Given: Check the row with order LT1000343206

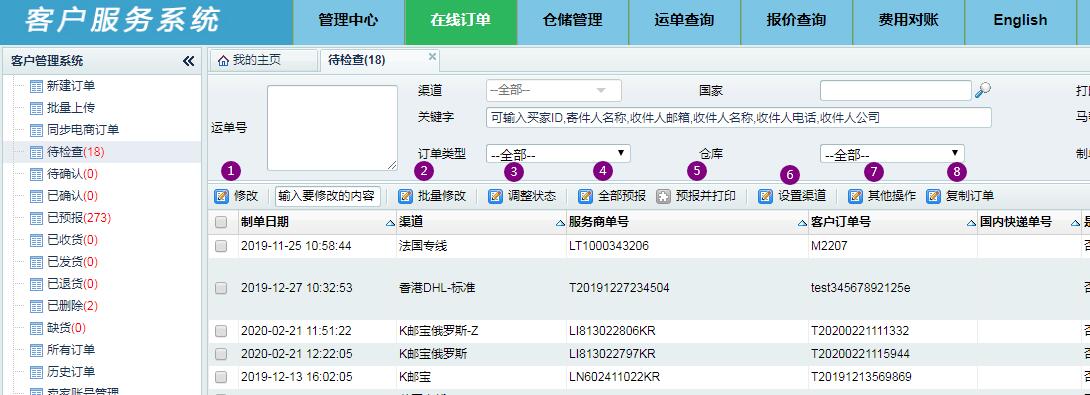Looking at the screenshot, I should tap(221, 246).
